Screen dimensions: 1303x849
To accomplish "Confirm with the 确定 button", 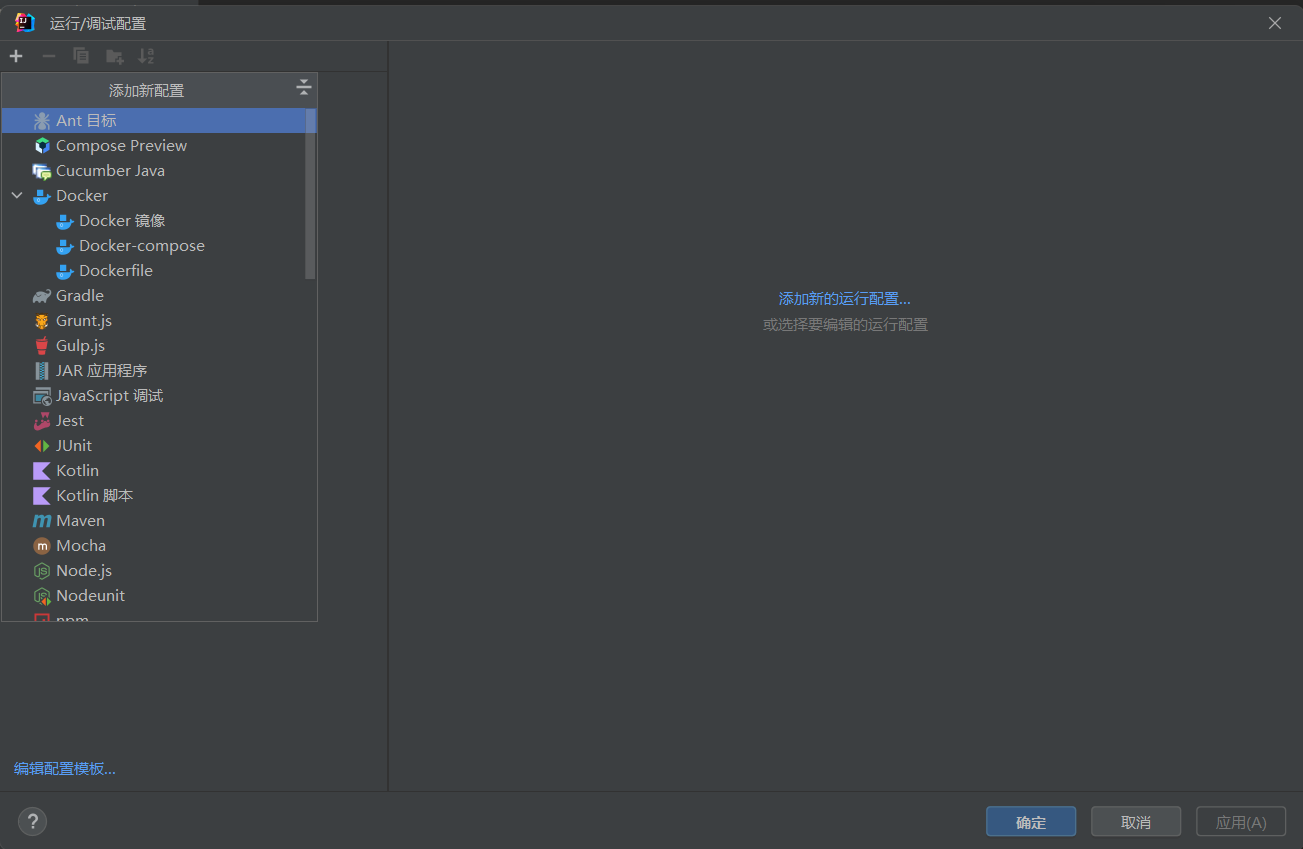I will click(1031, 822).
